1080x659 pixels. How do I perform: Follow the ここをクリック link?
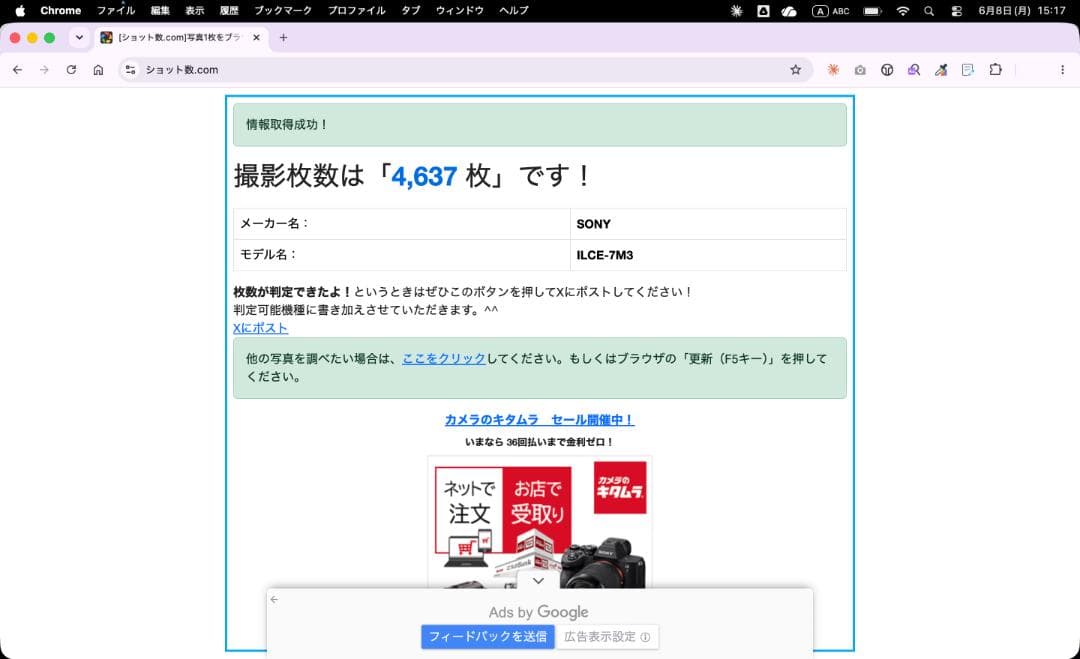pyautogui.click(x=444, y=359)
